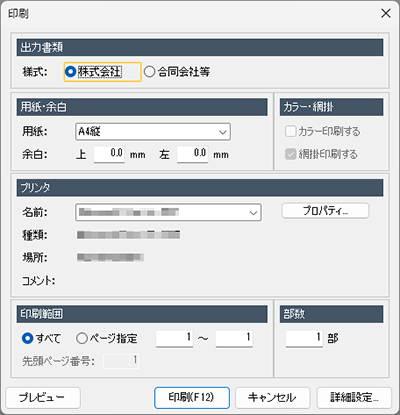400x415 pixels.
Task: Open the 用紙 A4縦 dropdown
Action: tap(153, 132)
